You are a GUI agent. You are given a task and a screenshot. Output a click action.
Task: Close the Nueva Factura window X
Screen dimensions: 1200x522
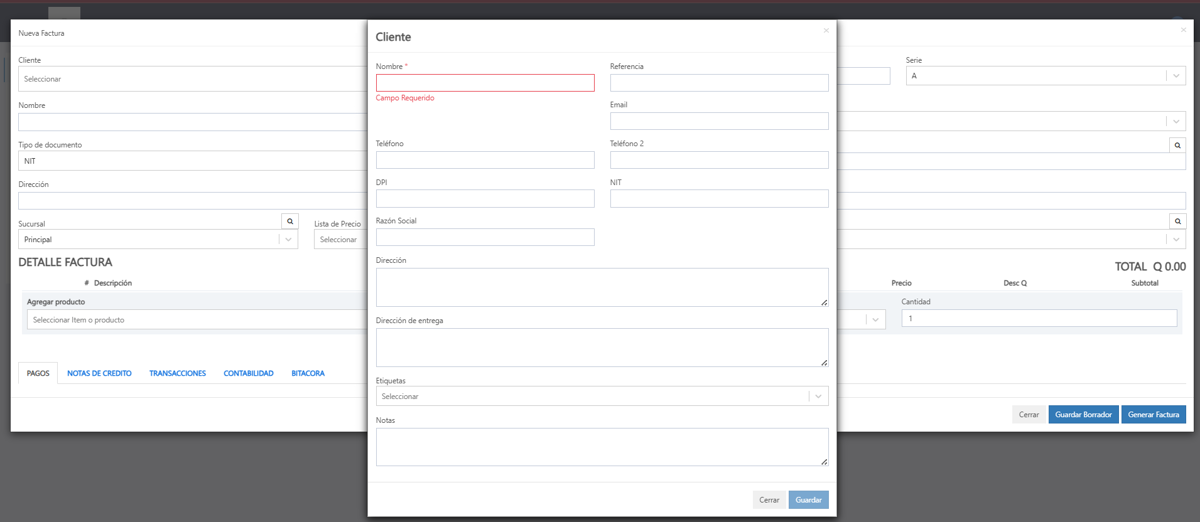1184,31
